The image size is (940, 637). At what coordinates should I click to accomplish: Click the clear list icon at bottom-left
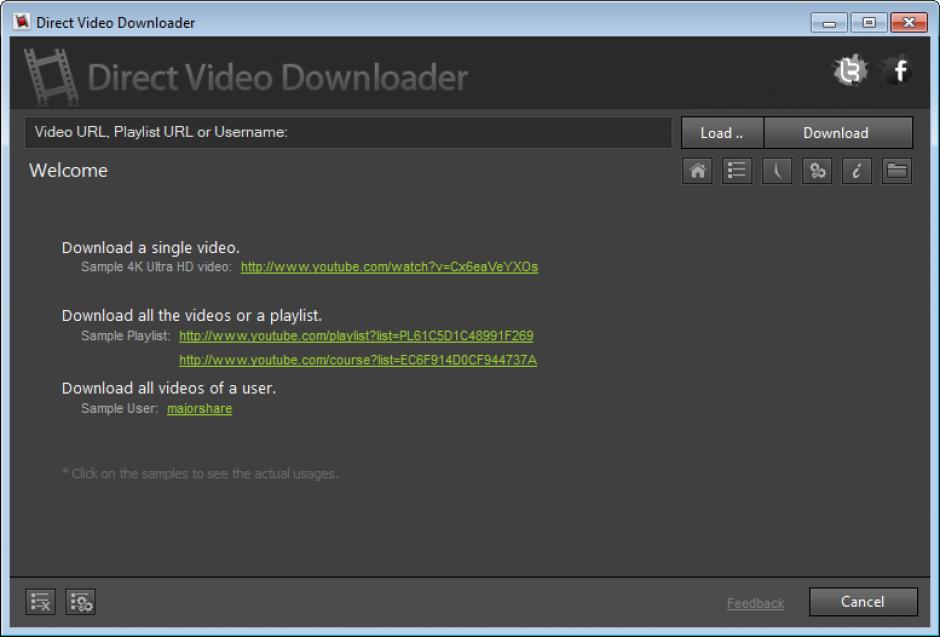pyautogui.click(x=40, y=602)
